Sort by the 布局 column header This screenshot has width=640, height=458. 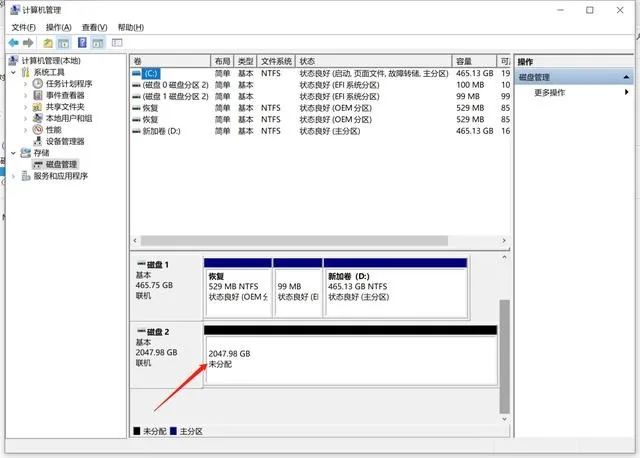tap(222, 61)
